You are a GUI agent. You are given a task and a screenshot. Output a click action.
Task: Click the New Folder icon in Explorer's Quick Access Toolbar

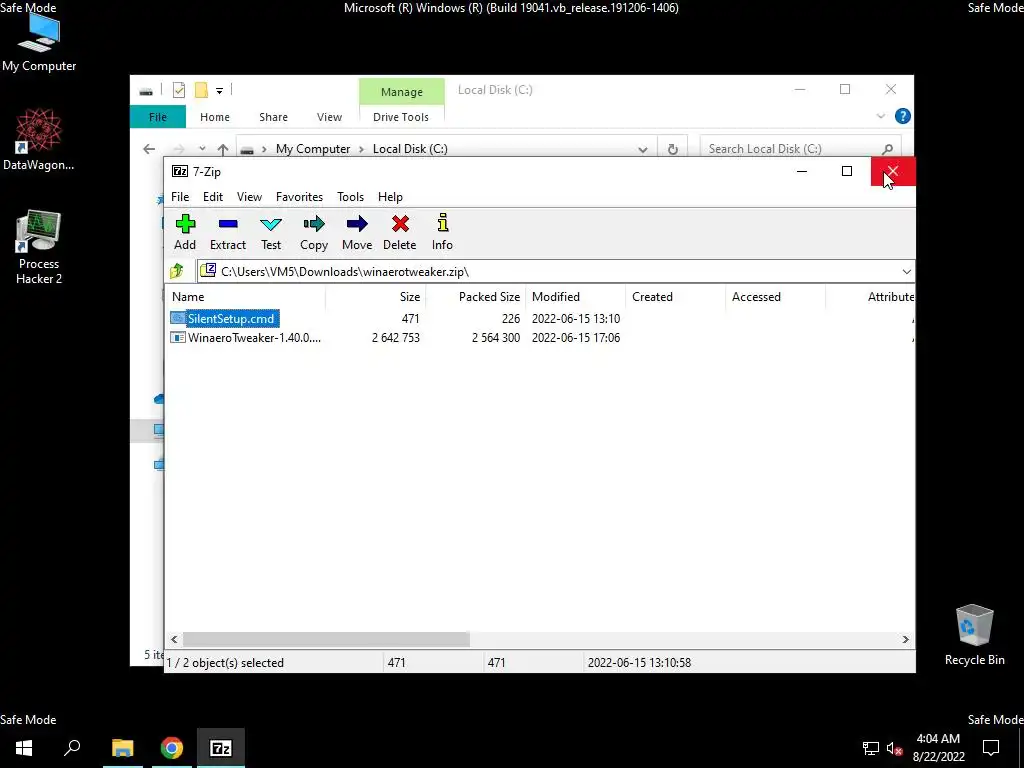click(201, 90)
